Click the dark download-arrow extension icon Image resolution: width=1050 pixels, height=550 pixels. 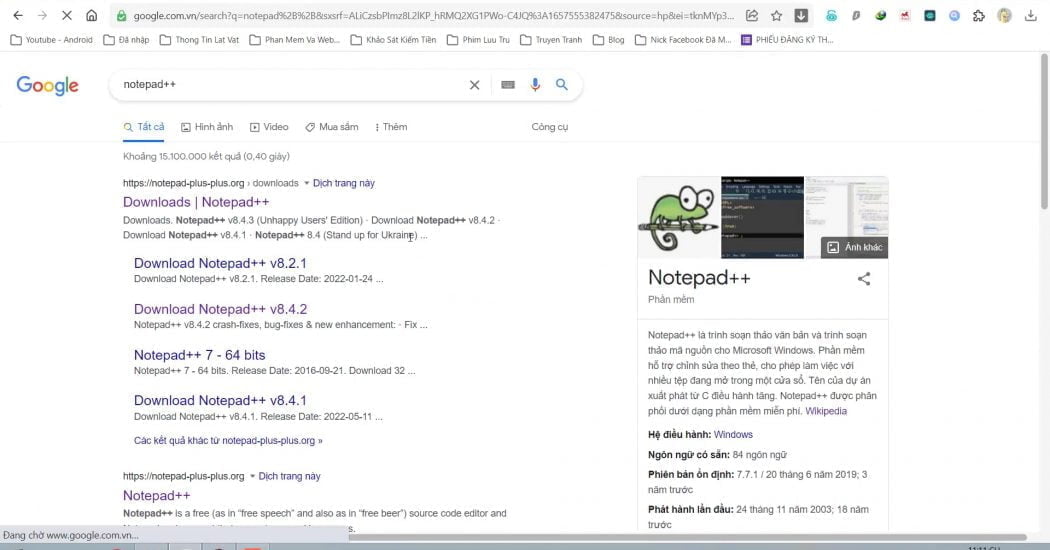(x=801, y=15)
